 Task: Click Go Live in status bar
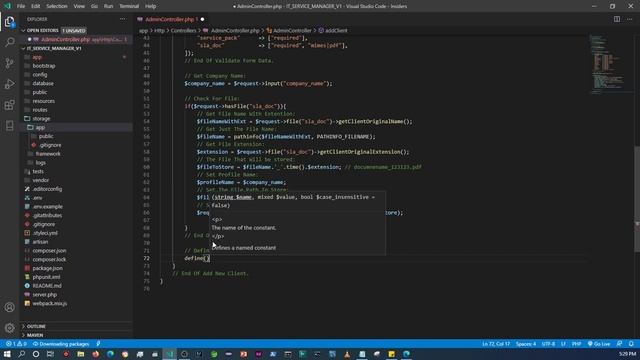click(599, 344)
